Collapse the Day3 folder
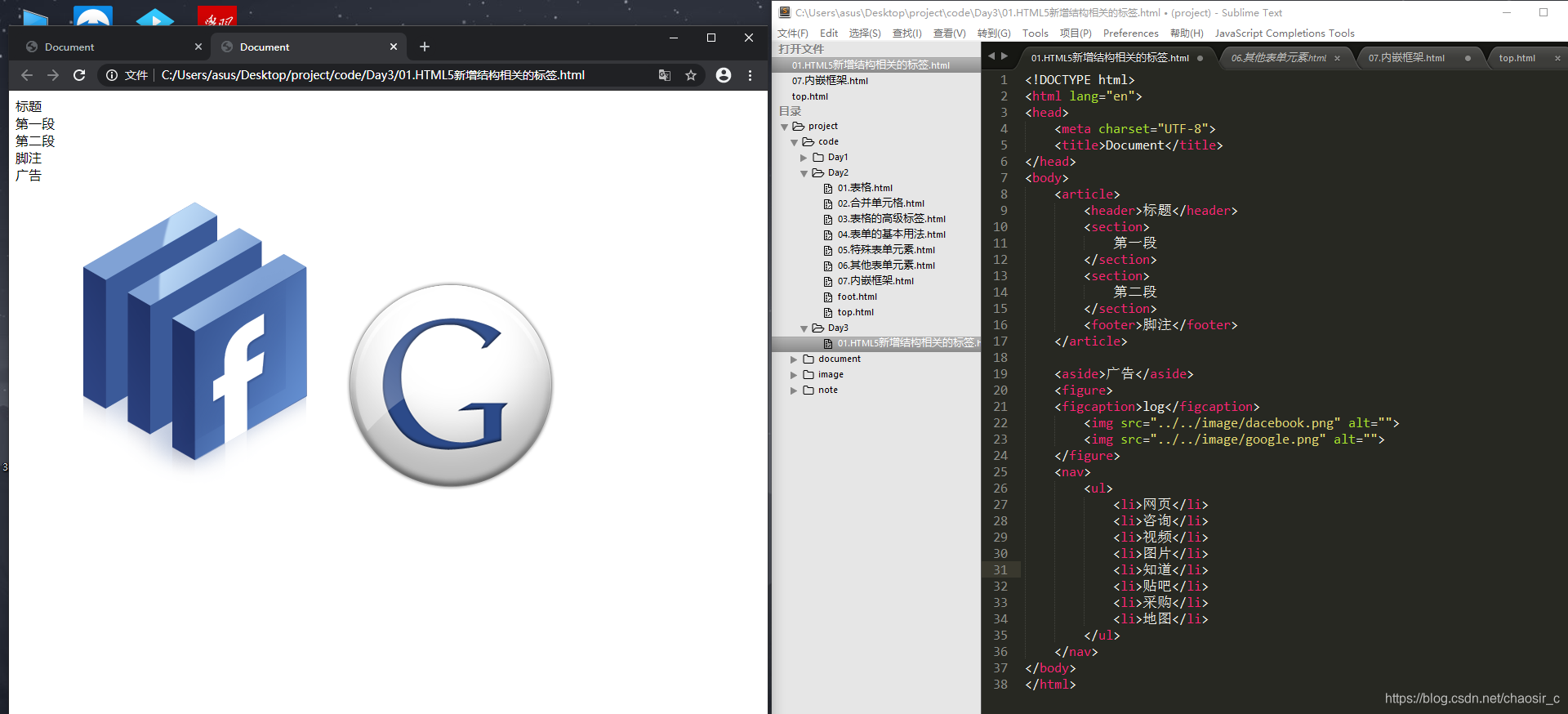The height and width of the screenshot is (714, 1568). (x=804, y=328)
